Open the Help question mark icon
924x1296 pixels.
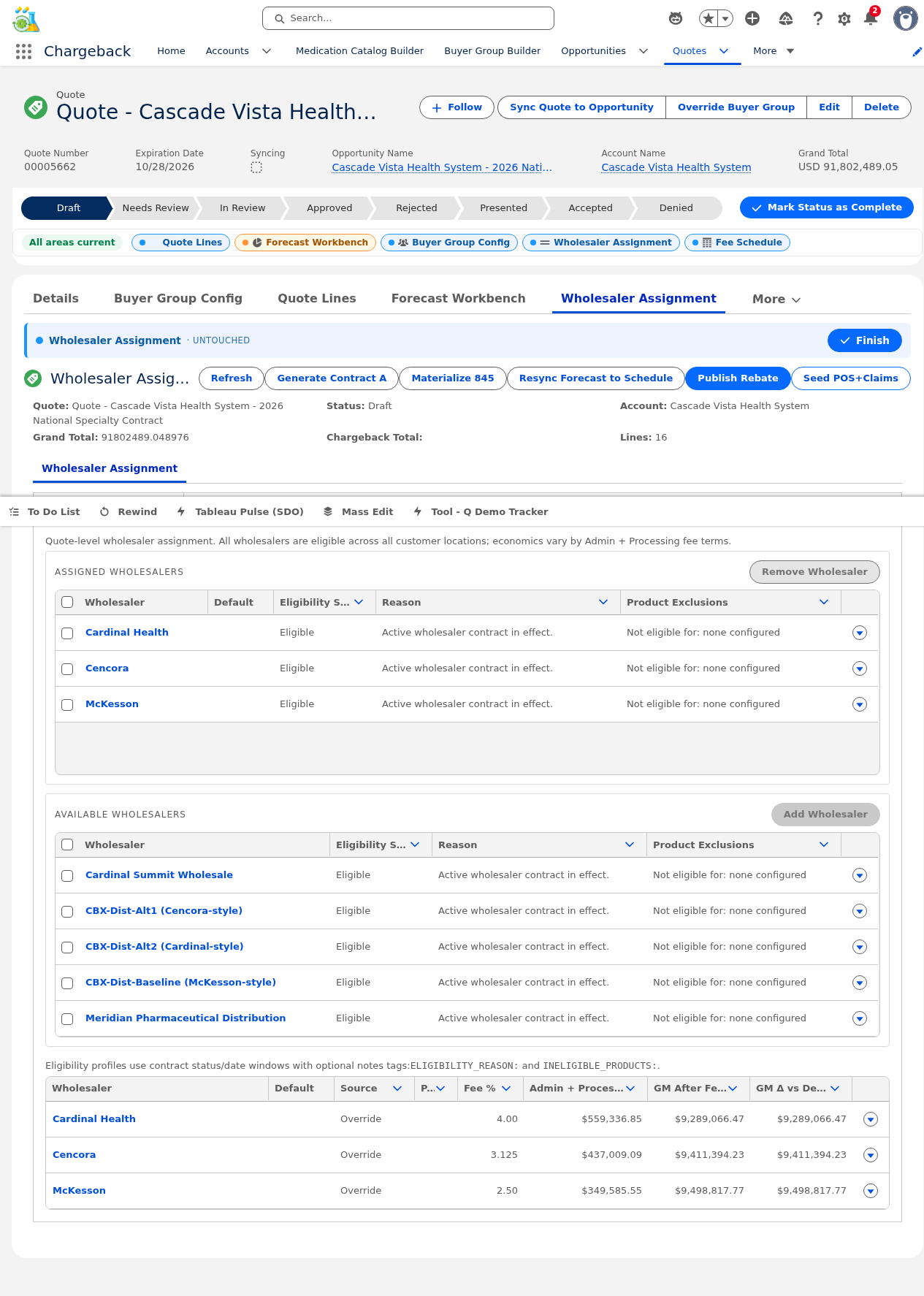coord(818,18)
